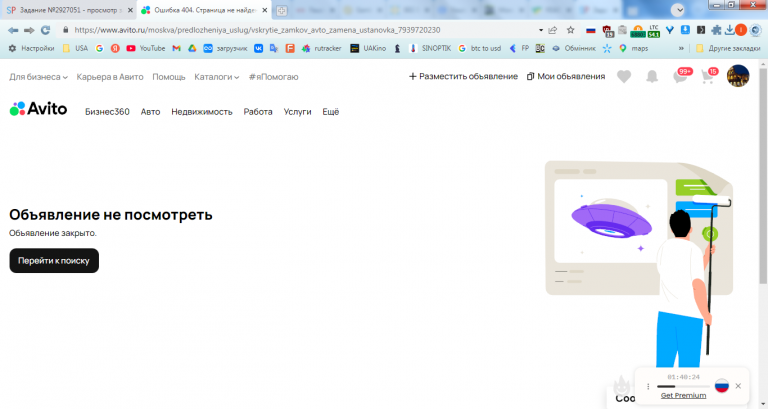Screen dimensions: 768x409
Task: Open the red shield ad blocker extension
Action: coord(607,31)
